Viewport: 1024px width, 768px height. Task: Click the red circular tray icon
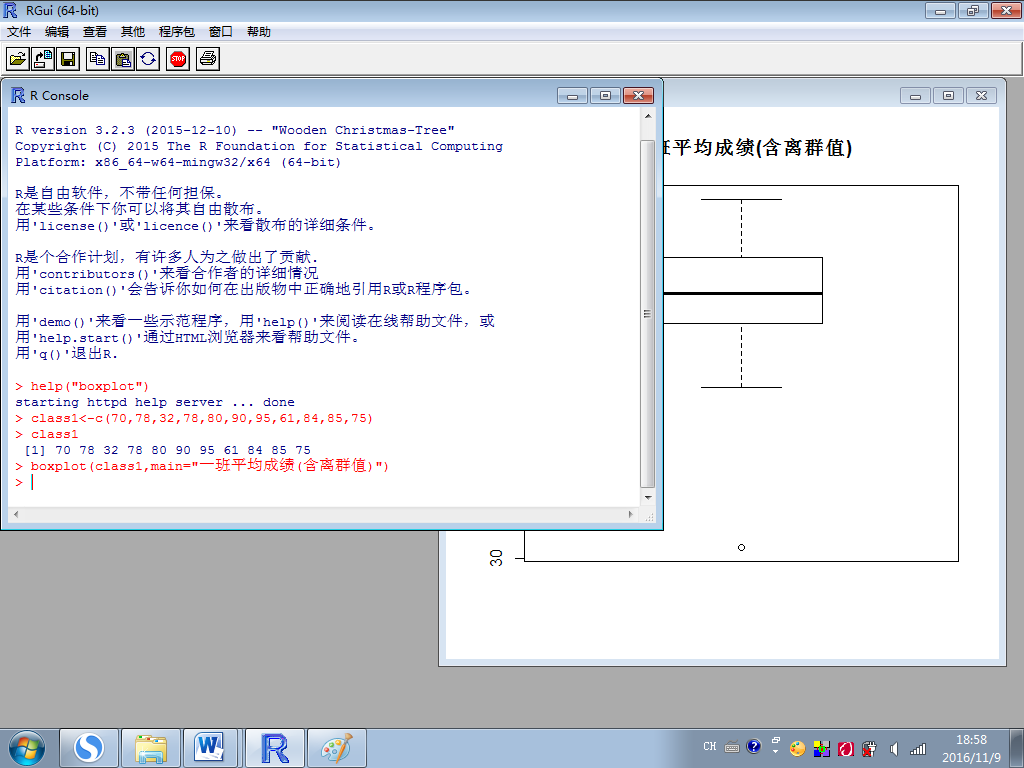[846, 748]
